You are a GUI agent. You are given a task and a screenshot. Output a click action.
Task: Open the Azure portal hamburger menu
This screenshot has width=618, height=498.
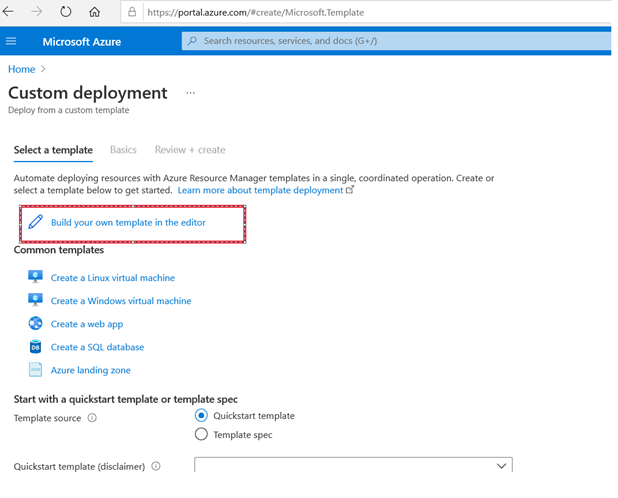(12, 42)
